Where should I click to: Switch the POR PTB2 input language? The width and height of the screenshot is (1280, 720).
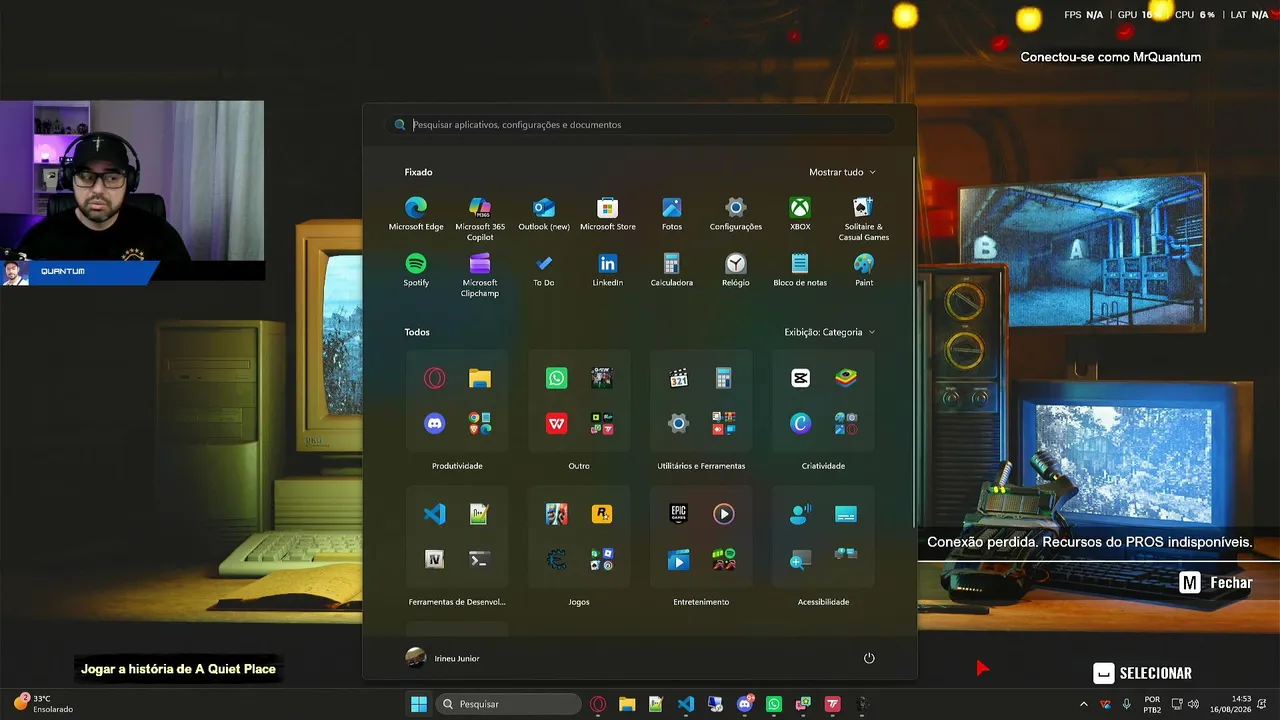click(x=1152, y=704)
